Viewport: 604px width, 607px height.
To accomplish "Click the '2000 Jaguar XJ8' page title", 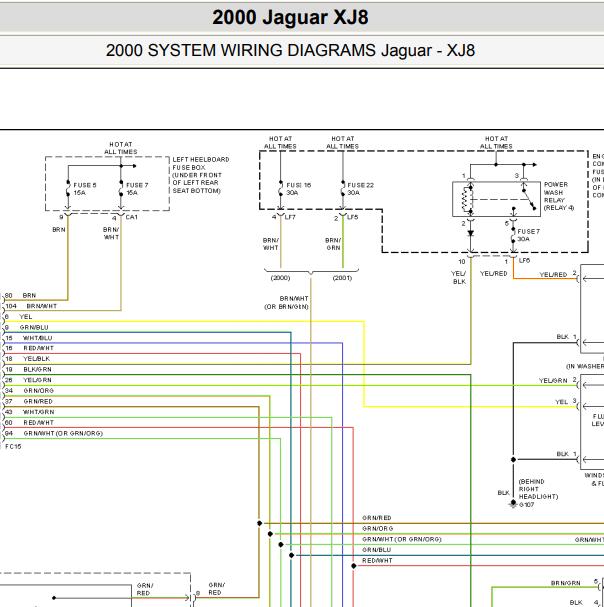I will [x=290, y=17].
